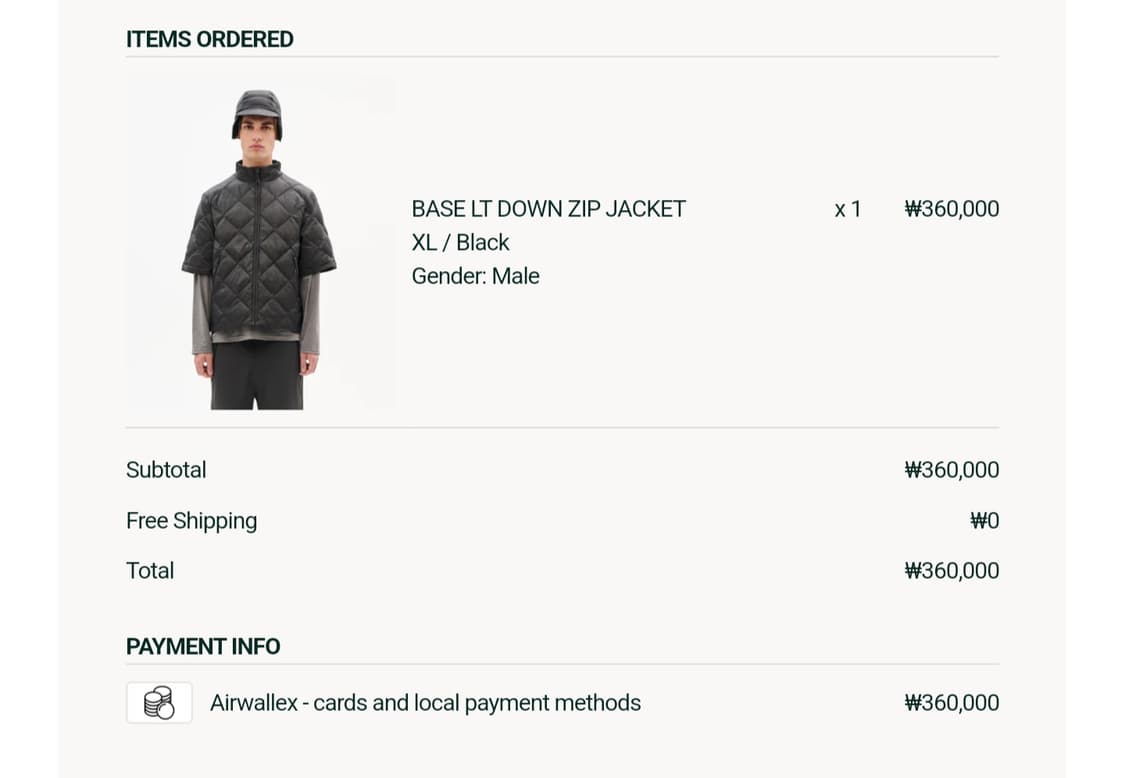
Task: Click Airwallex cards and local payment methods text
Action: pos(425,703)
